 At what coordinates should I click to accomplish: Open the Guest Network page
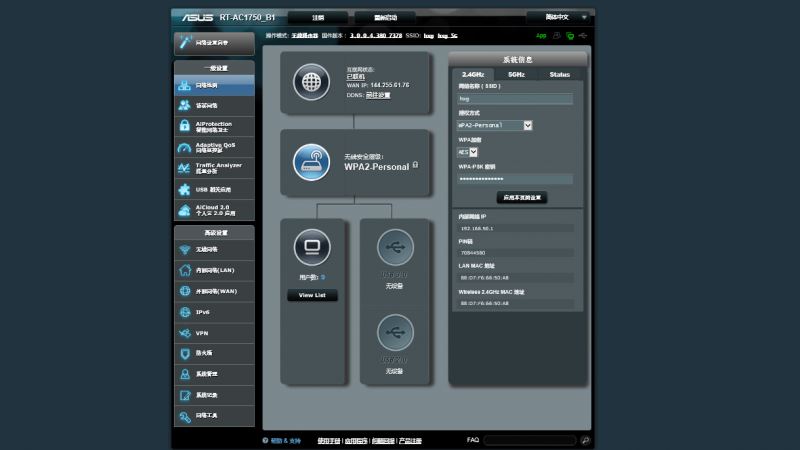(214, 106)
